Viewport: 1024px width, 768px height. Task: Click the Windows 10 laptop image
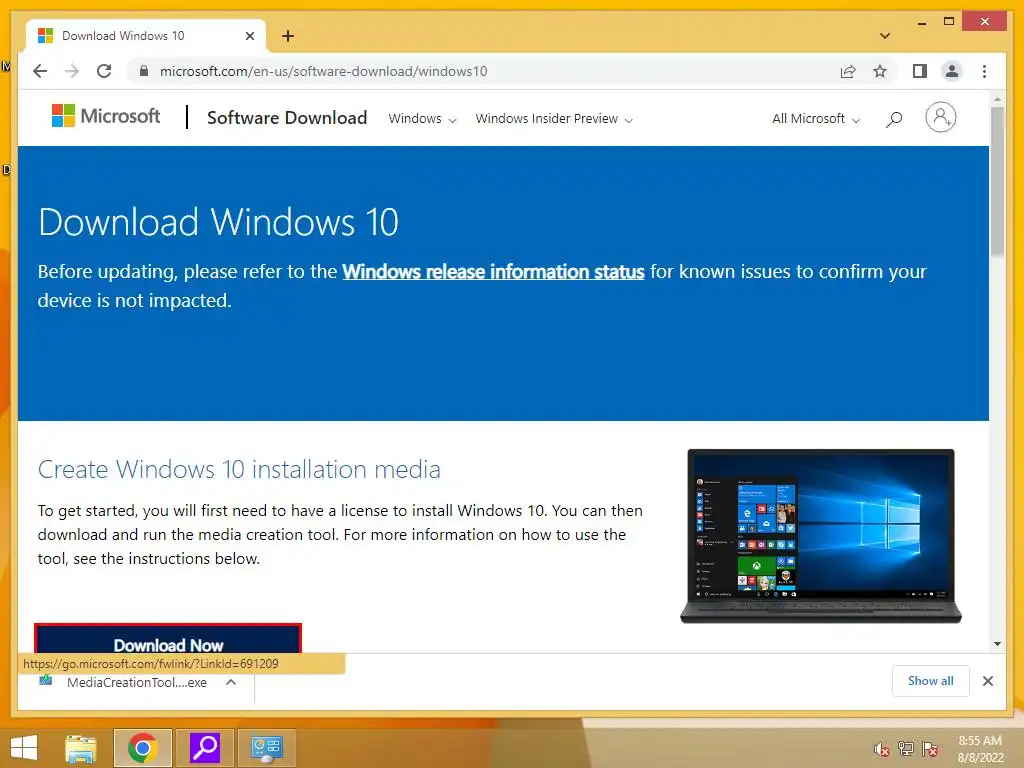click(821, 536)
